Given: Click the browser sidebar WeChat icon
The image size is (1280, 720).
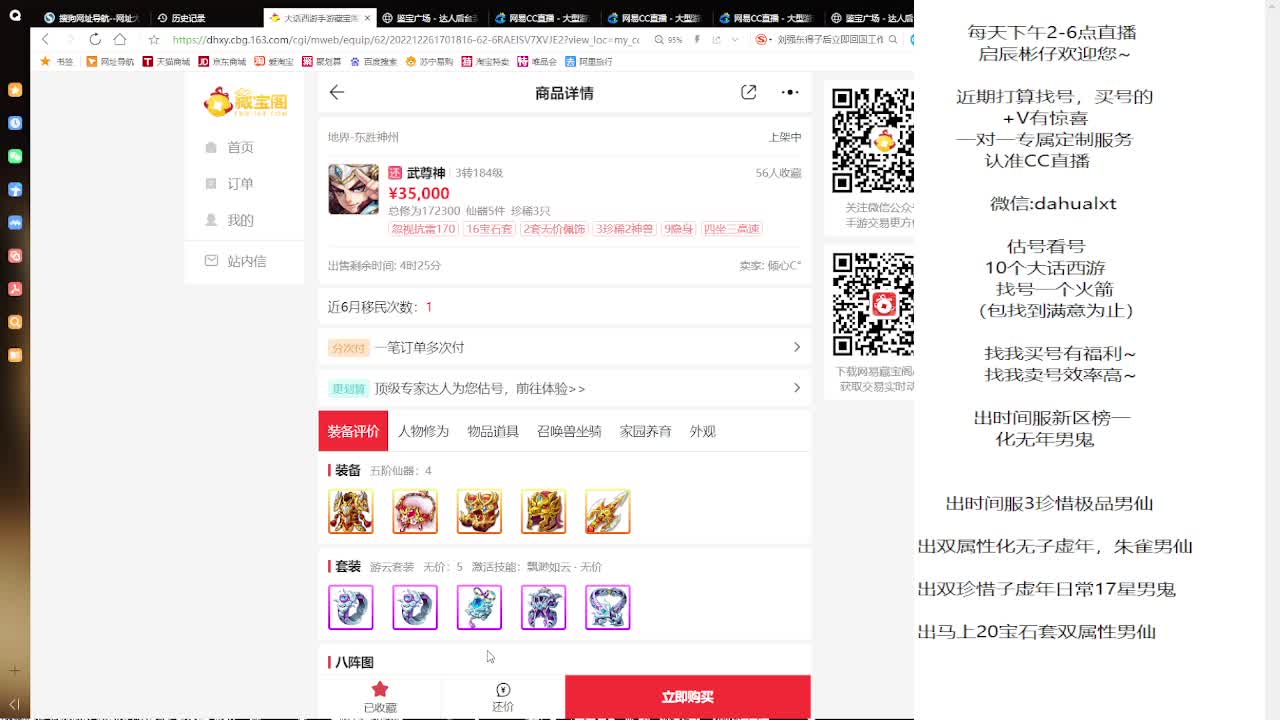Looking at the screenshot, I should click(x=15, y=156).
